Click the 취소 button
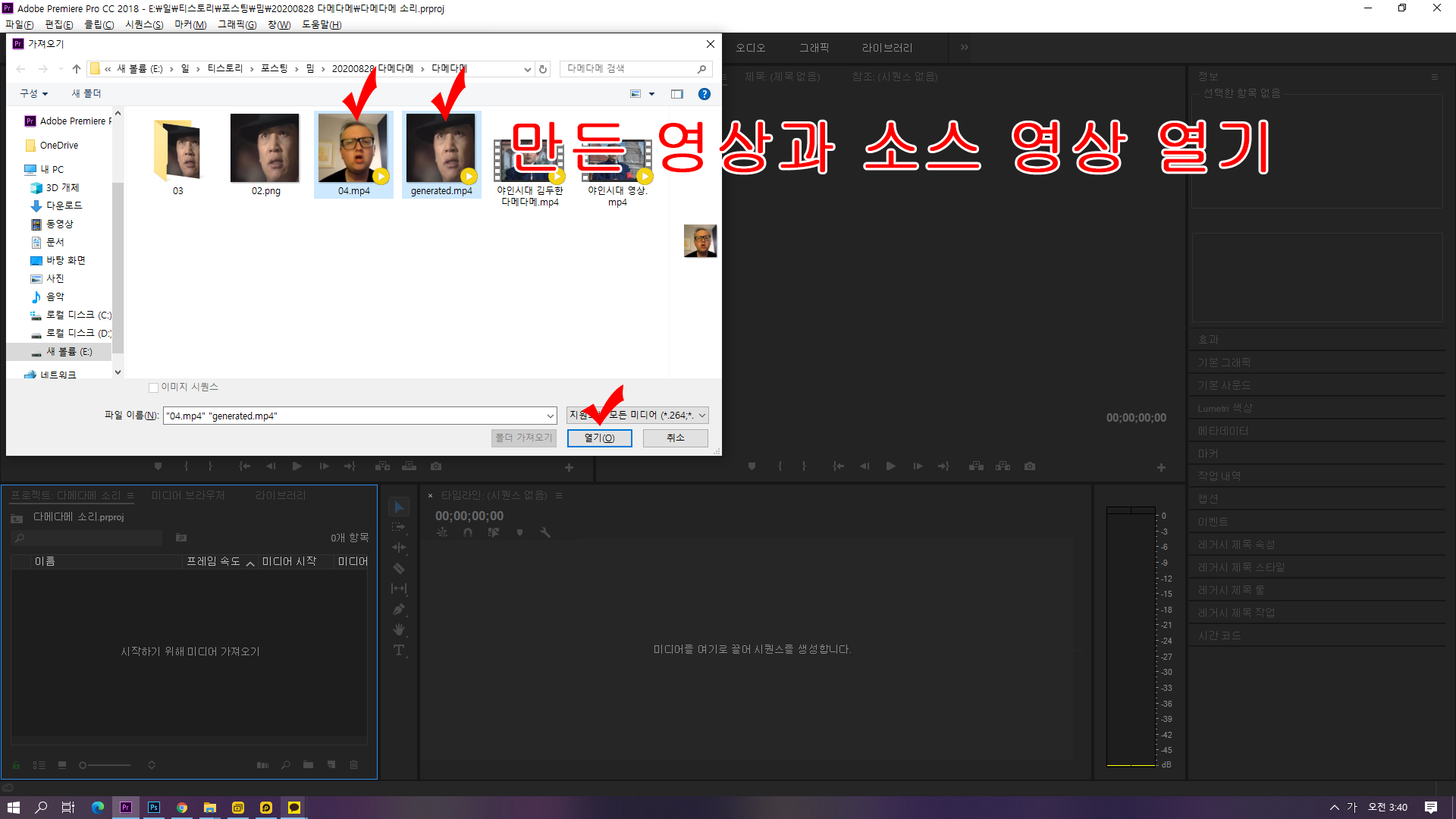The height and width of the screenshot is (819, 1456). (675, 438)
